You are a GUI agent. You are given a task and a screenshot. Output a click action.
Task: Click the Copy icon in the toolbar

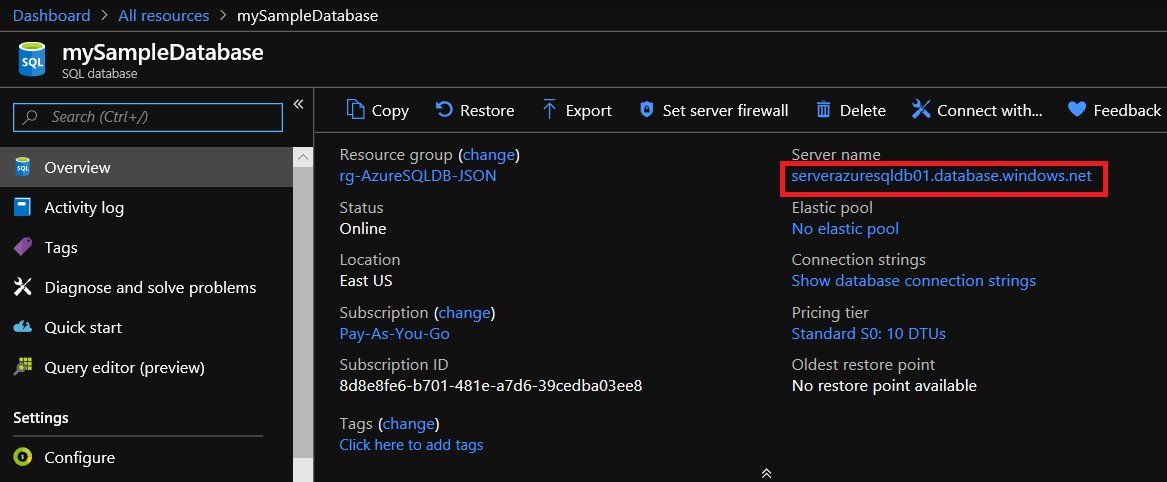[356, 109]
